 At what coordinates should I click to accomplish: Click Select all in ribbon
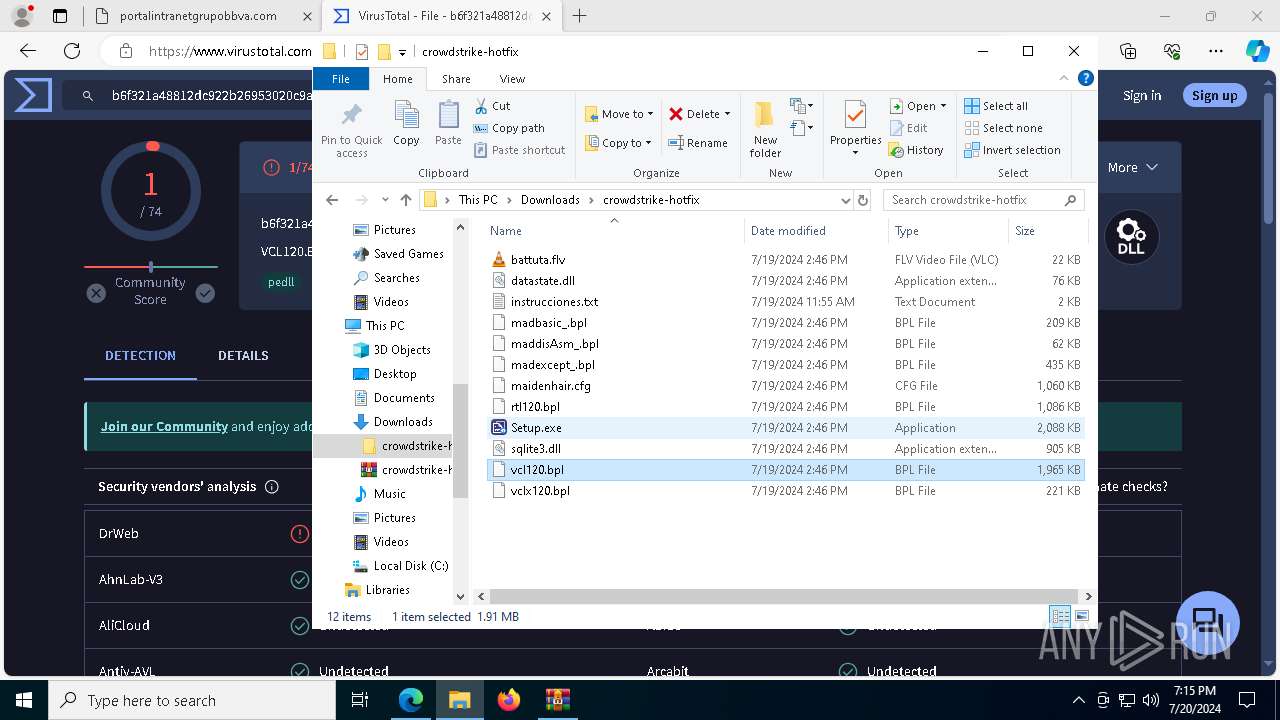[996, 106]
